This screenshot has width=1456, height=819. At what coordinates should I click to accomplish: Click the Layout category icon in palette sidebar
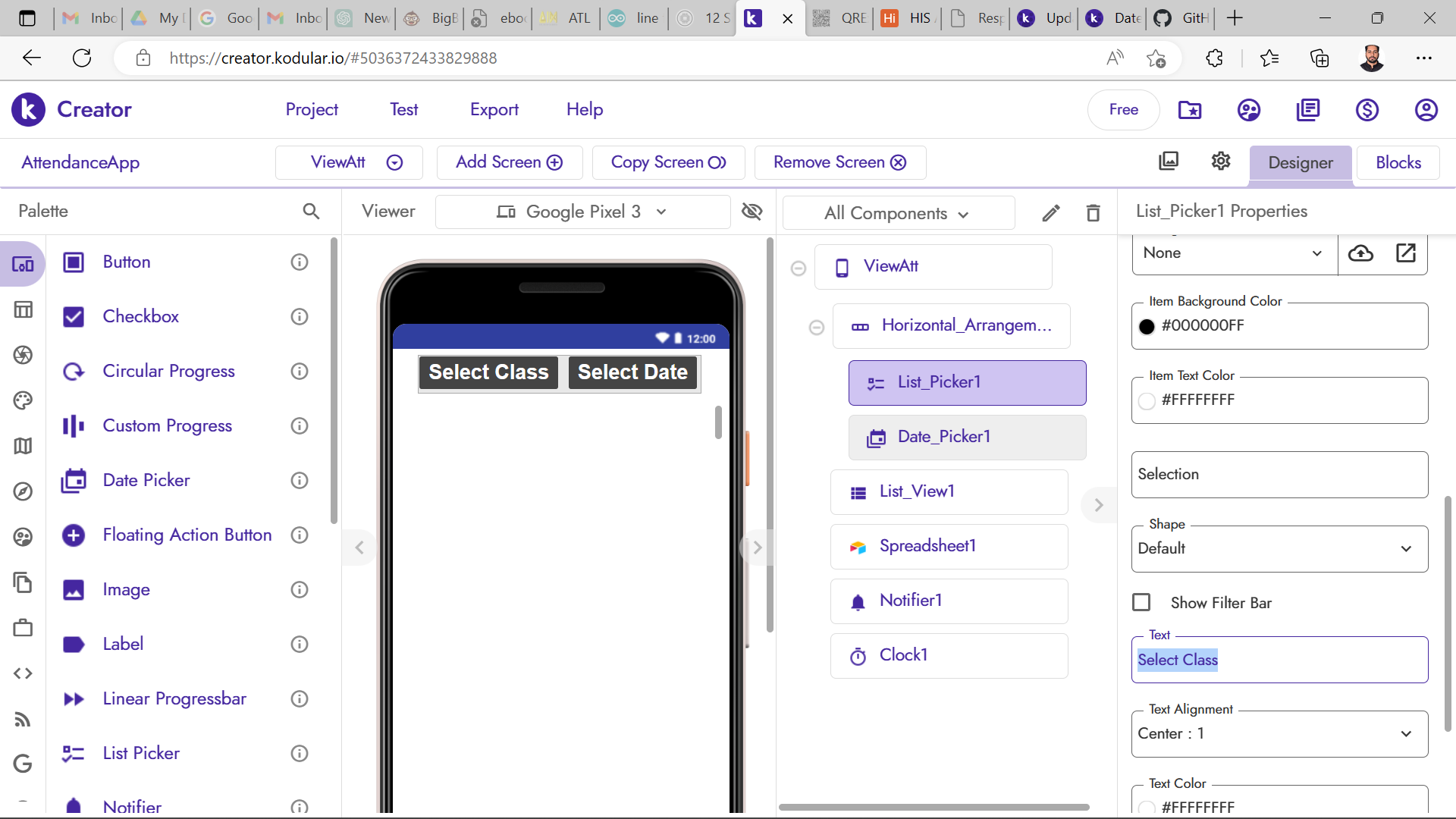(23, 309)
